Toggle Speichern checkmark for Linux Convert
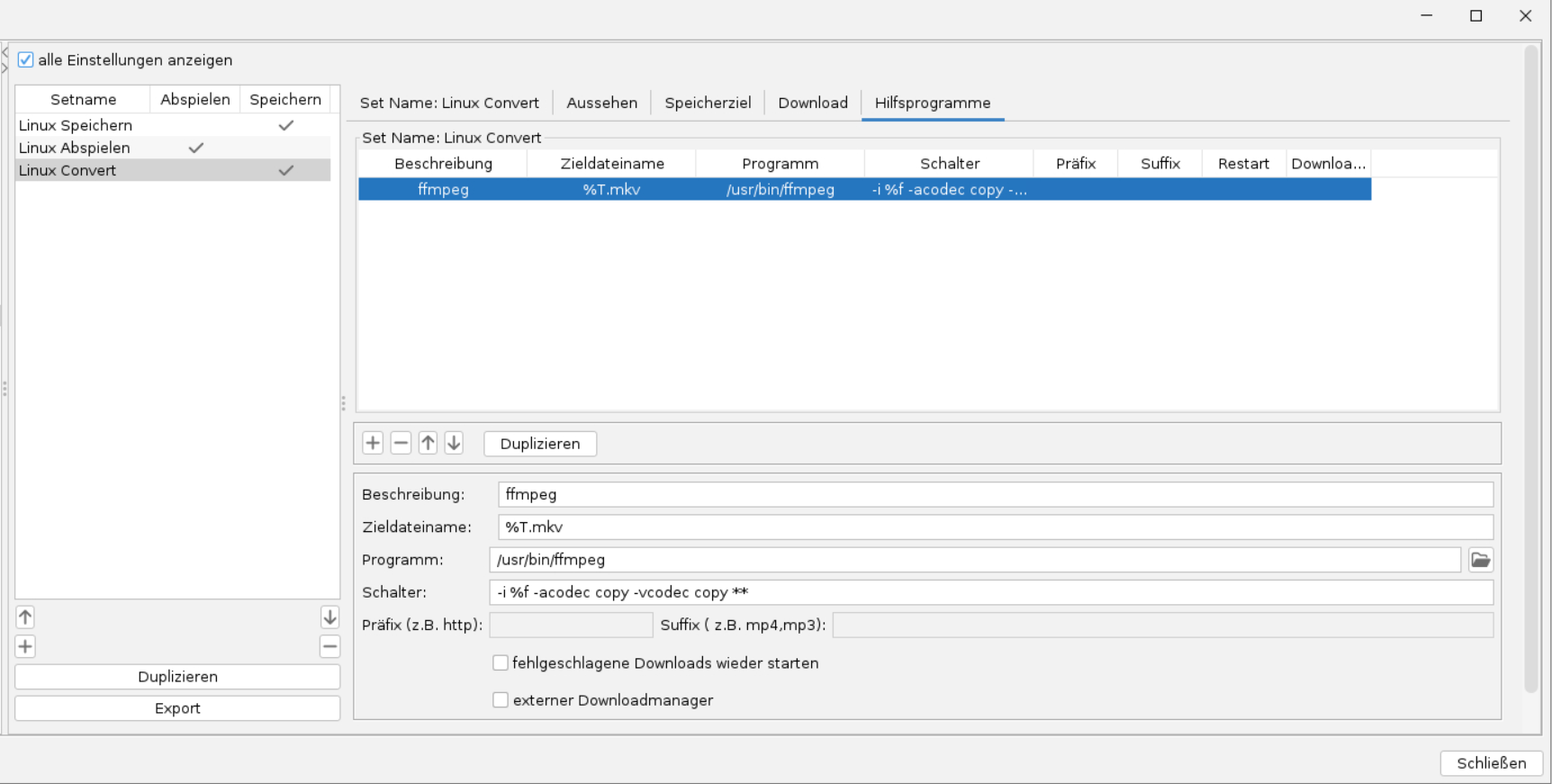This screenshot has width=1552, height=784. click(286, 170)
